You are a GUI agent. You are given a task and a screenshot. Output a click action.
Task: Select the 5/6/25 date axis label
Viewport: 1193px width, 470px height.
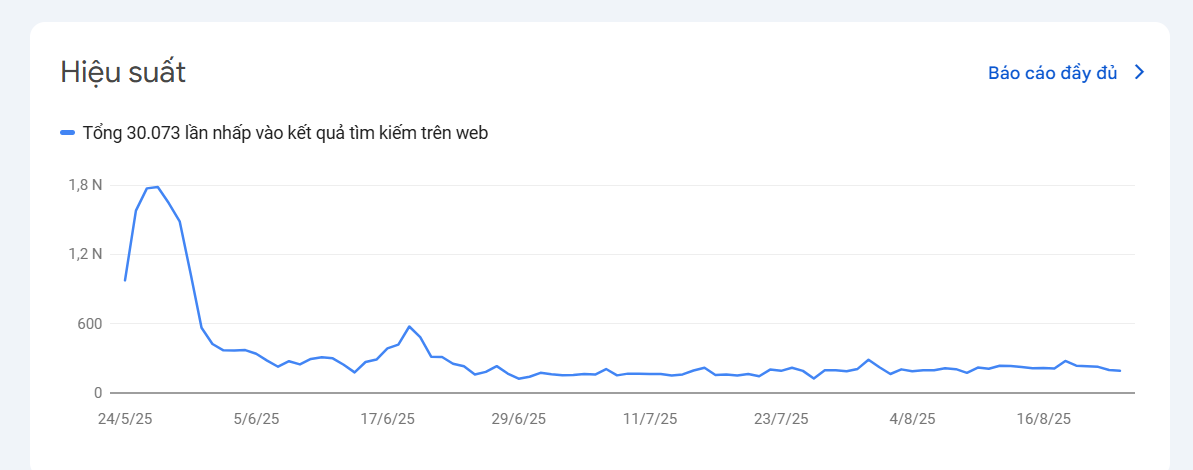click(x=258, y=418)
